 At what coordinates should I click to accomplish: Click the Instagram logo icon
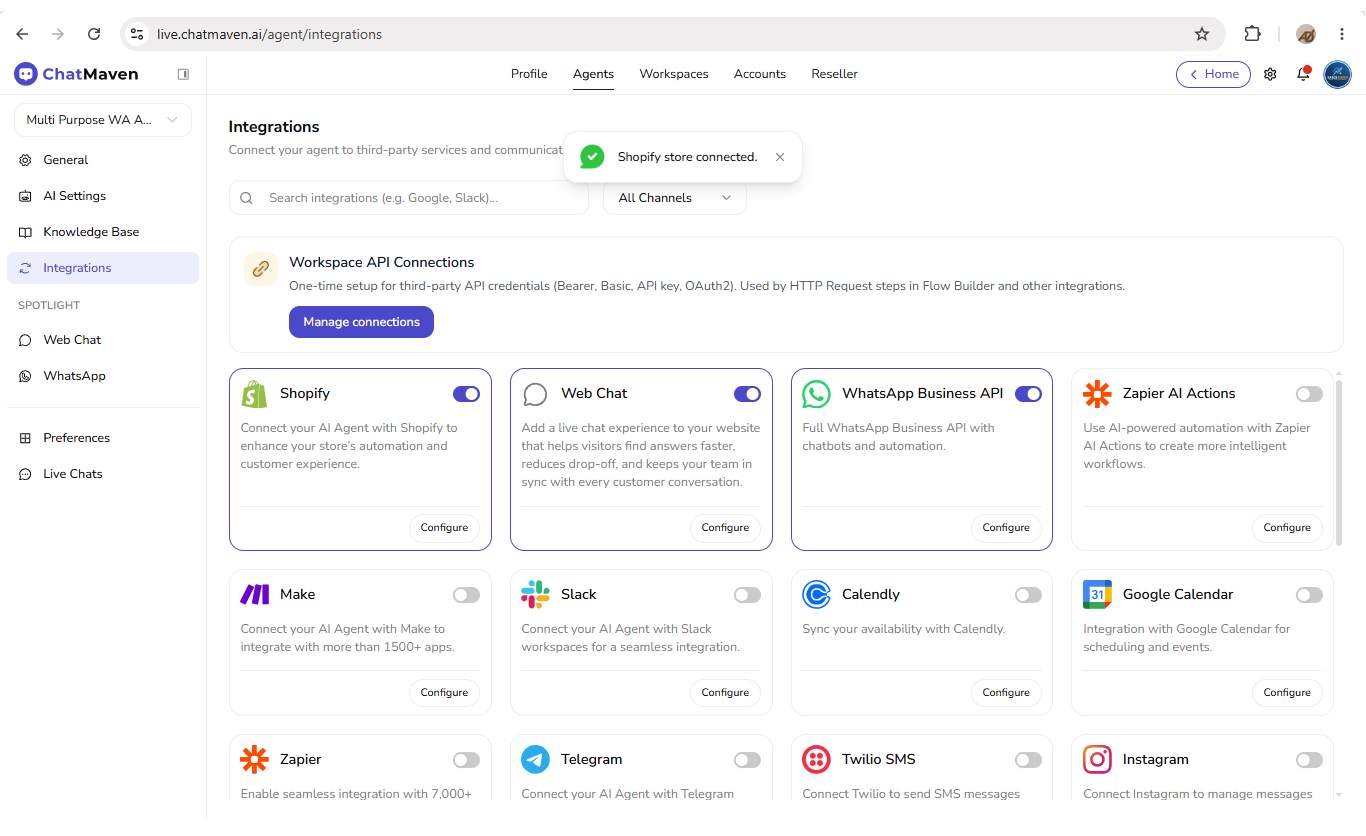tap(1097, 760)
